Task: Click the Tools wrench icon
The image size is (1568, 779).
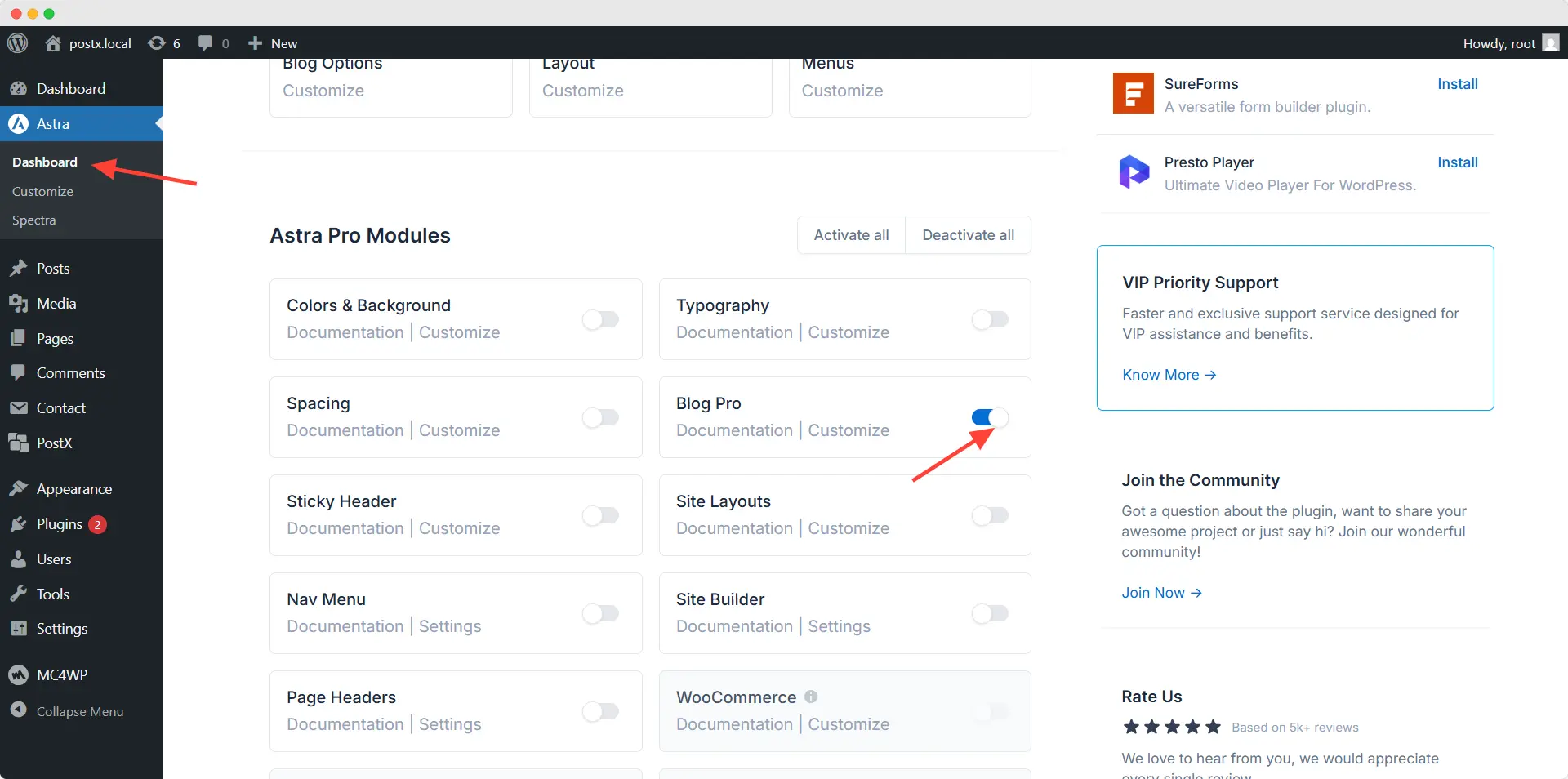Action: [x=18, y=594]
